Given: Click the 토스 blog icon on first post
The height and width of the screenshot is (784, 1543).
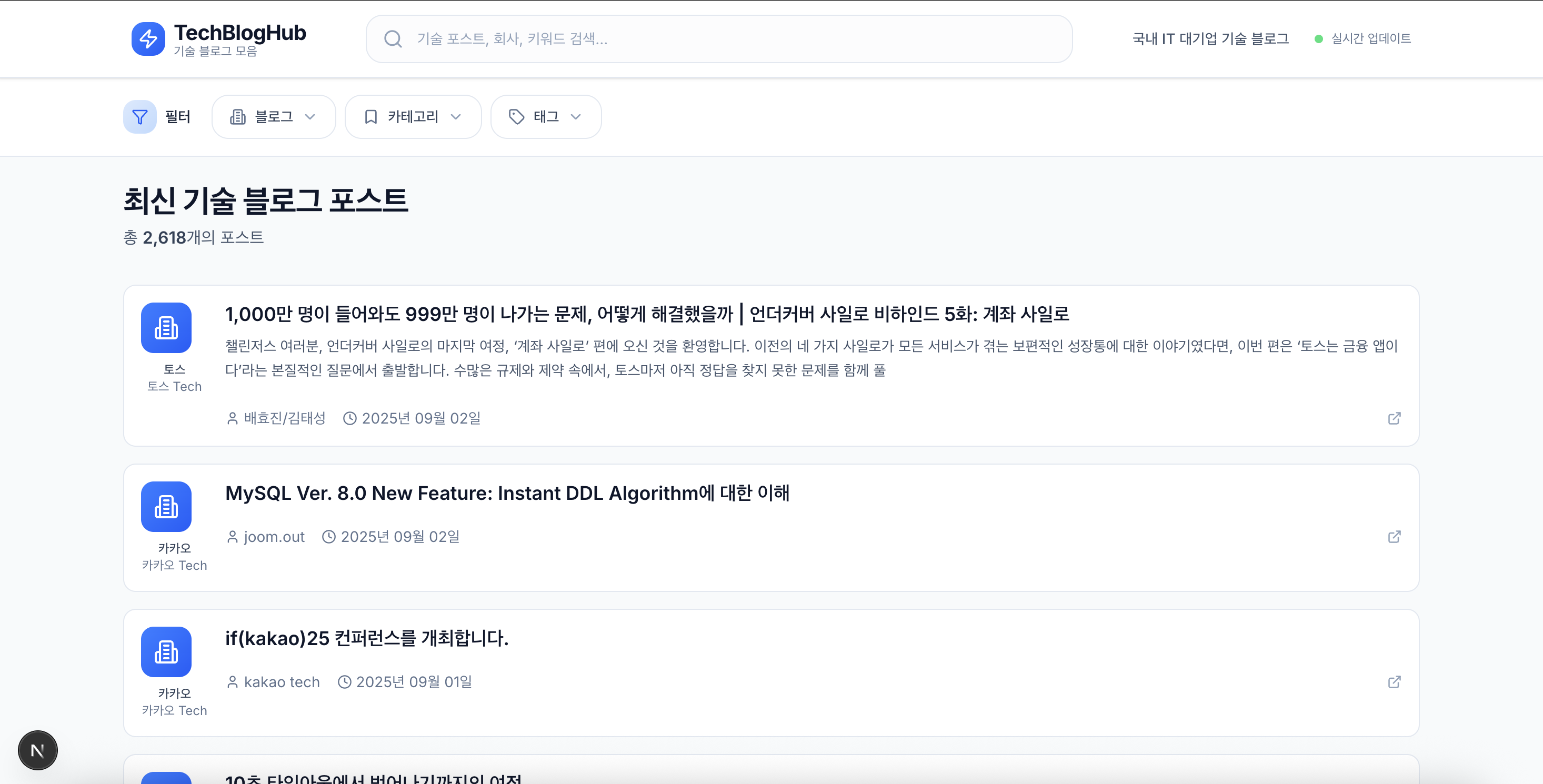Looking at the screenshot, I should 166,328.
